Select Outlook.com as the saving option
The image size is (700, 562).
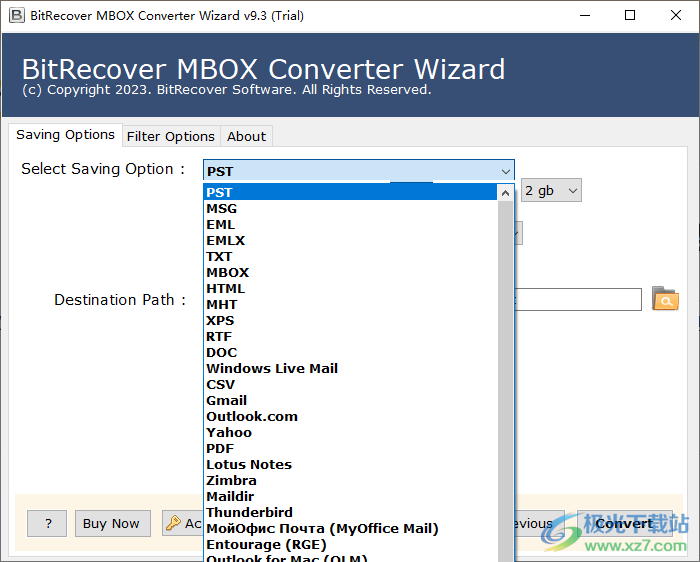point(350,416)
